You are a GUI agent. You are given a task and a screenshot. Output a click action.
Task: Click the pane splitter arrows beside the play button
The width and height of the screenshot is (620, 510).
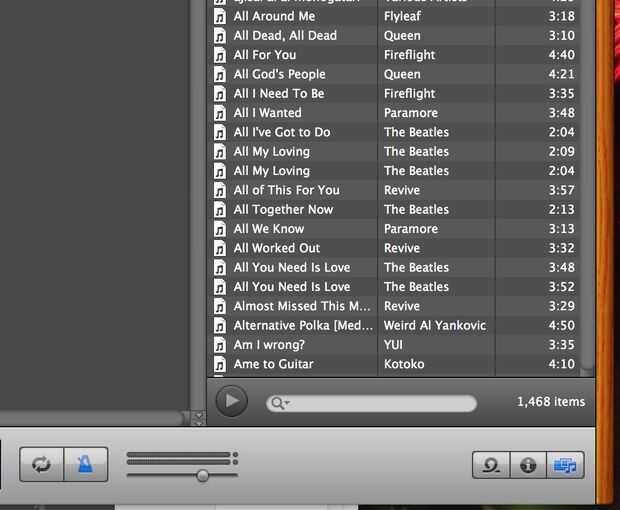click(x=199, y=419)
